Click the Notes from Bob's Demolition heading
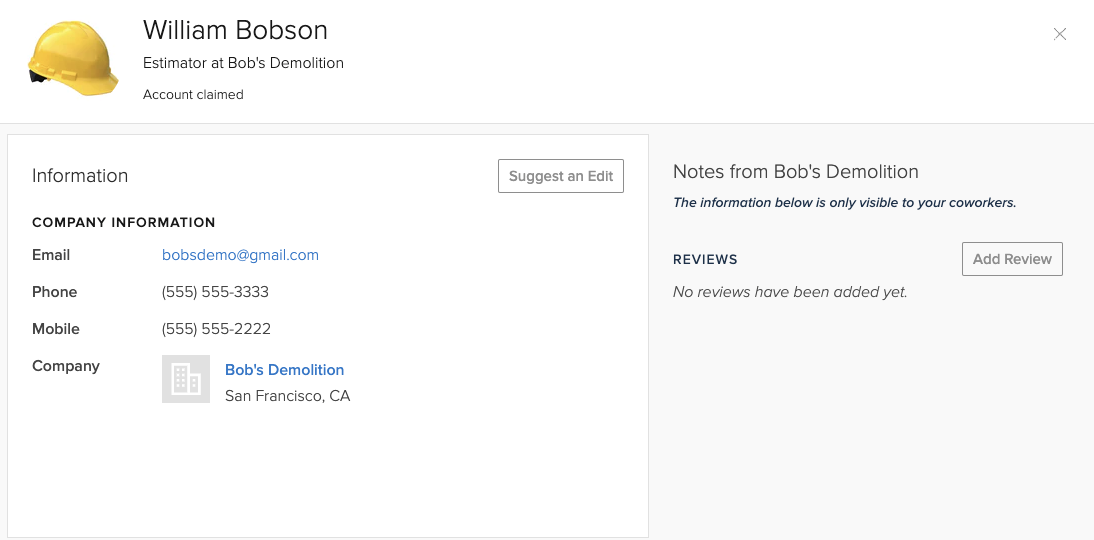This screenshot has width=1094, height=540. tap(795, 172)
